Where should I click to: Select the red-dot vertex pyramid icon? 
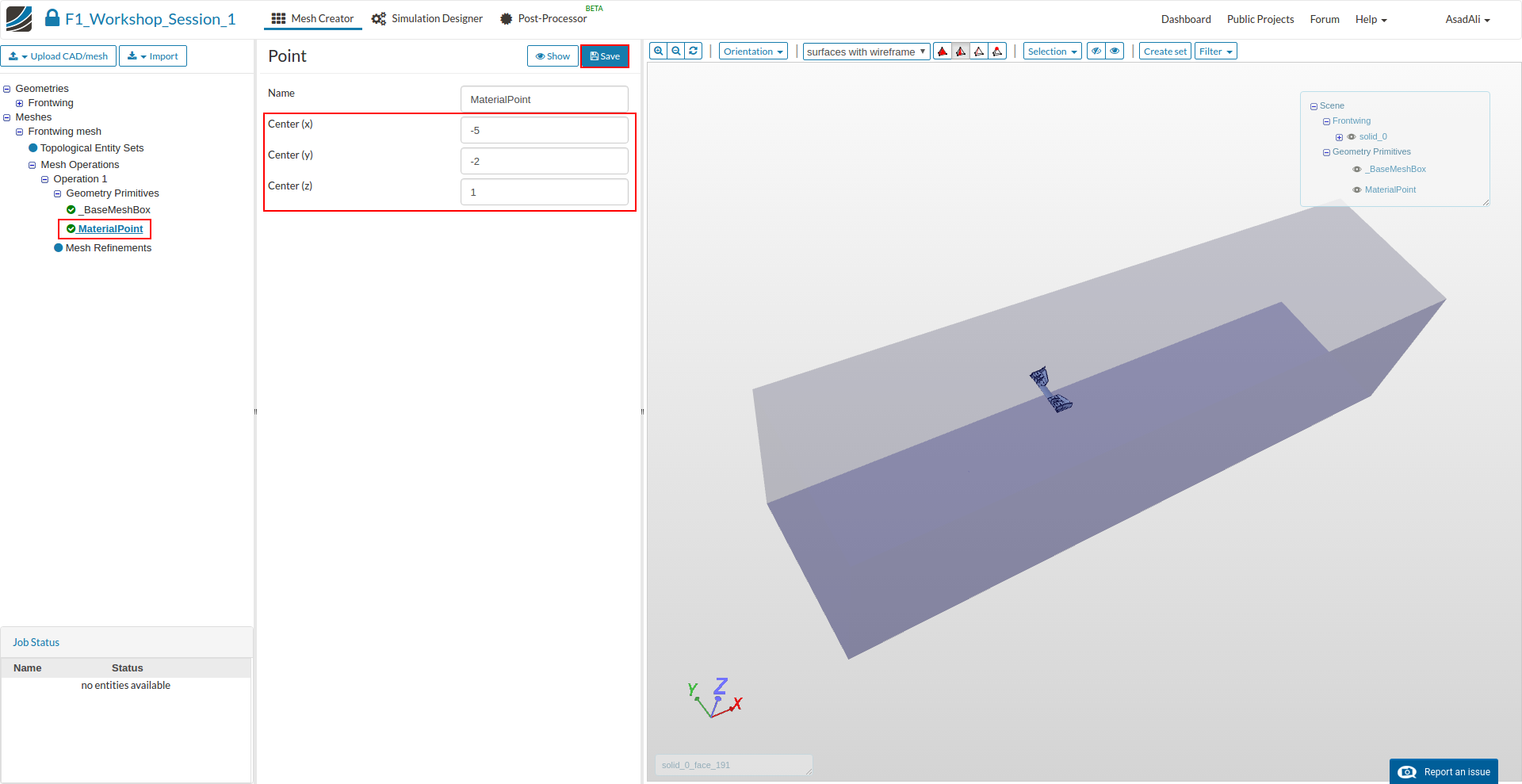coord(997,52)
